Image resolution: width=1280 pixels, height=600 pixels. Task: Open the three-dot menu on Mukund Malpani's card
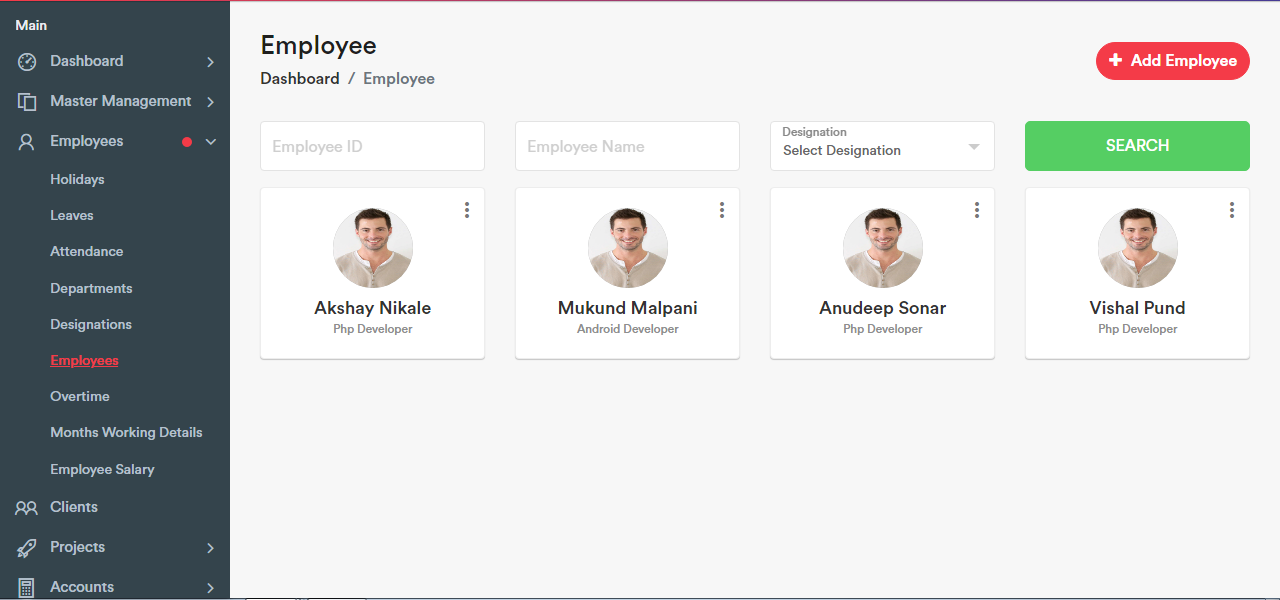722,210
